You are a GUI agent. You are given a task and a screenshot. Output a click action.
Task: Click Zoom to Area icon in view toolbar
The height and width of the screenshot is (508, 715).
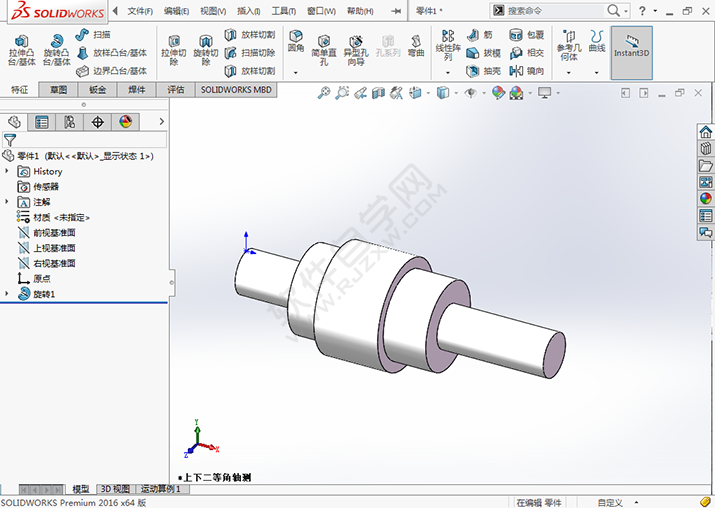(342, 93)
